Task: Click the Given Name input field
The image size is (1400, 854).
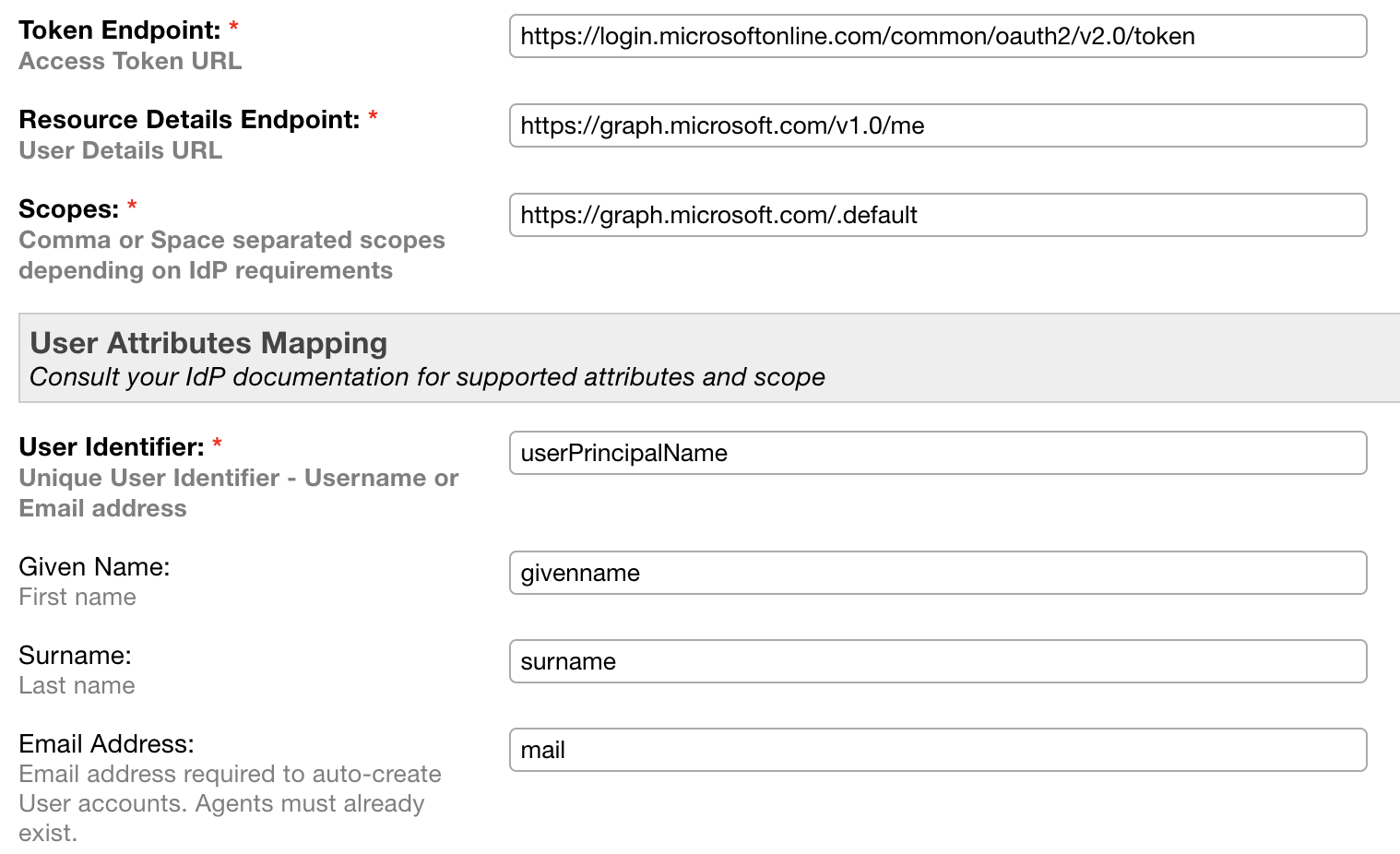Action: tap(936, 573)
